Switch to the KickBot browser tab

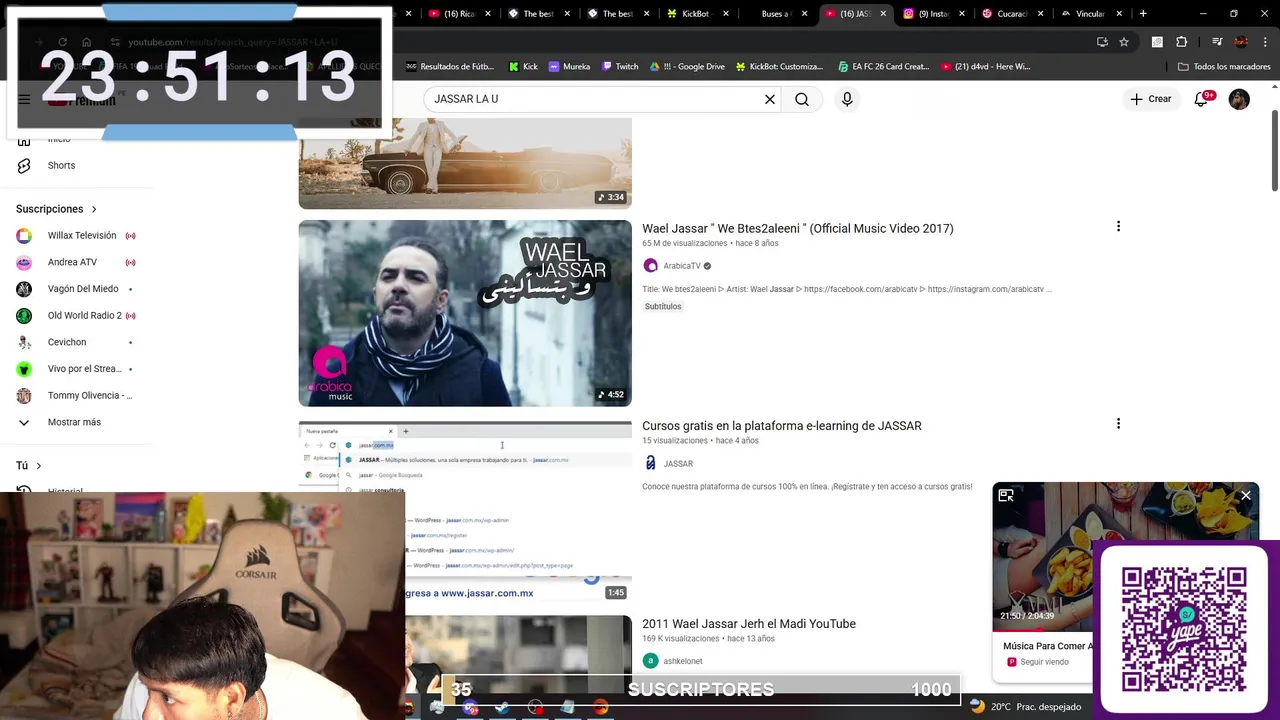(x=699, y=14)
